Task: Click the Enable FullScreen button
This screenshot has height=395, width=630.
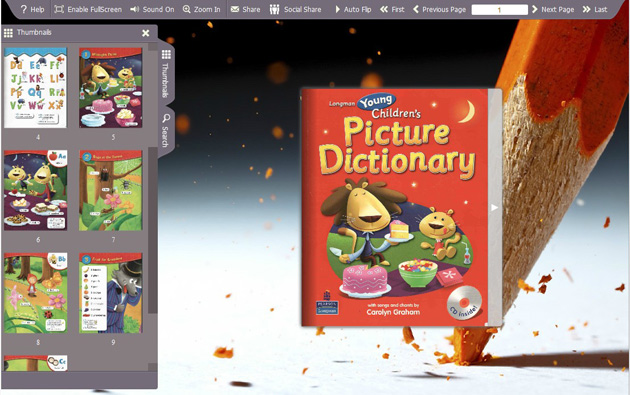Action: coord(88,9)
